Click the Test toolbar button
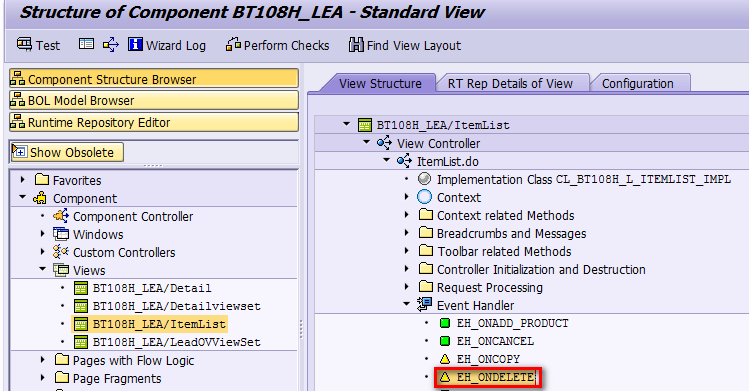Image resolution: width=749 pixels, height=391 pixels. (x=38, y=45)
